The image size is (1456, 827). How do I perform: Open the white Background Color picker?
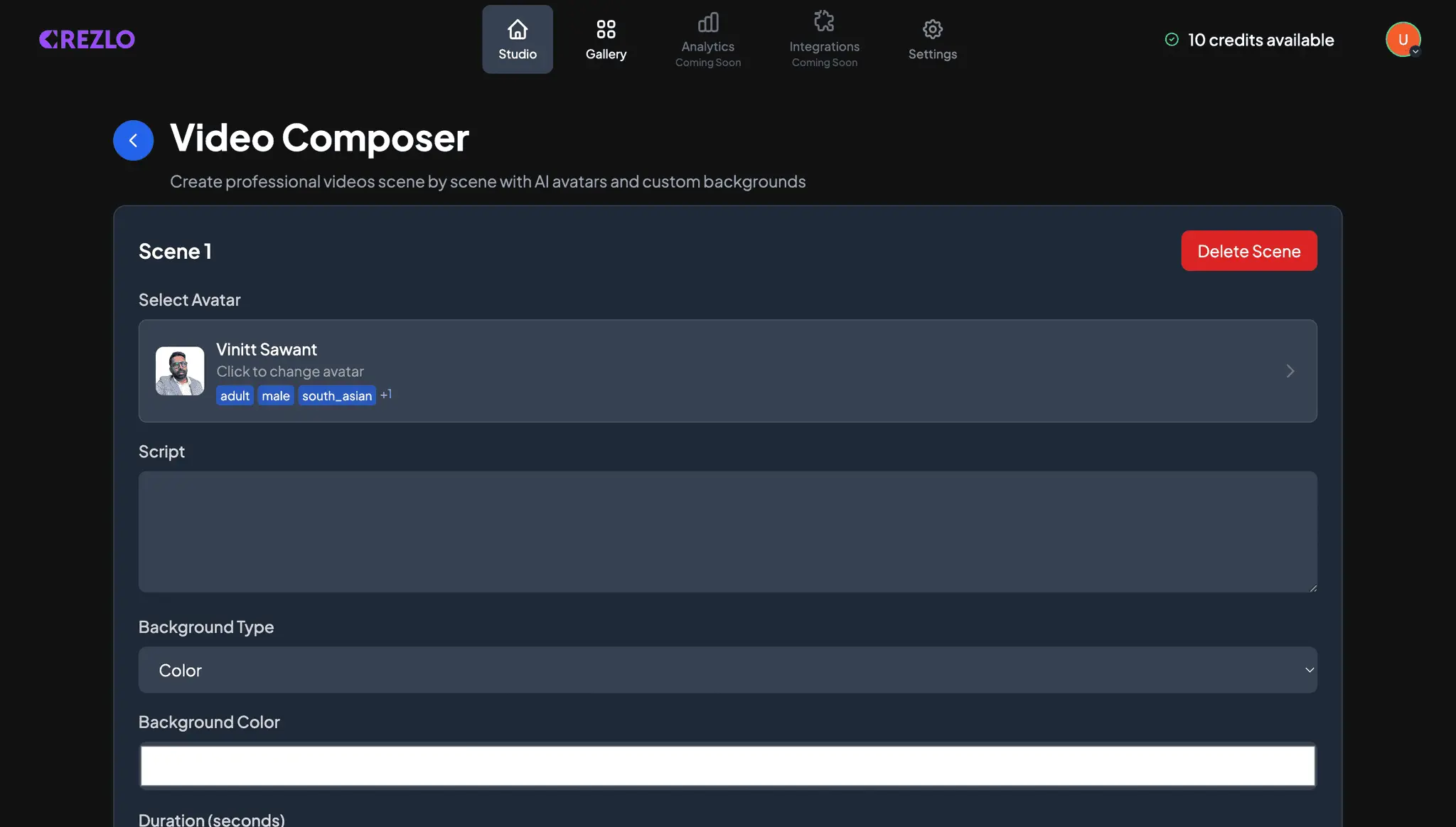coord(727,765)
